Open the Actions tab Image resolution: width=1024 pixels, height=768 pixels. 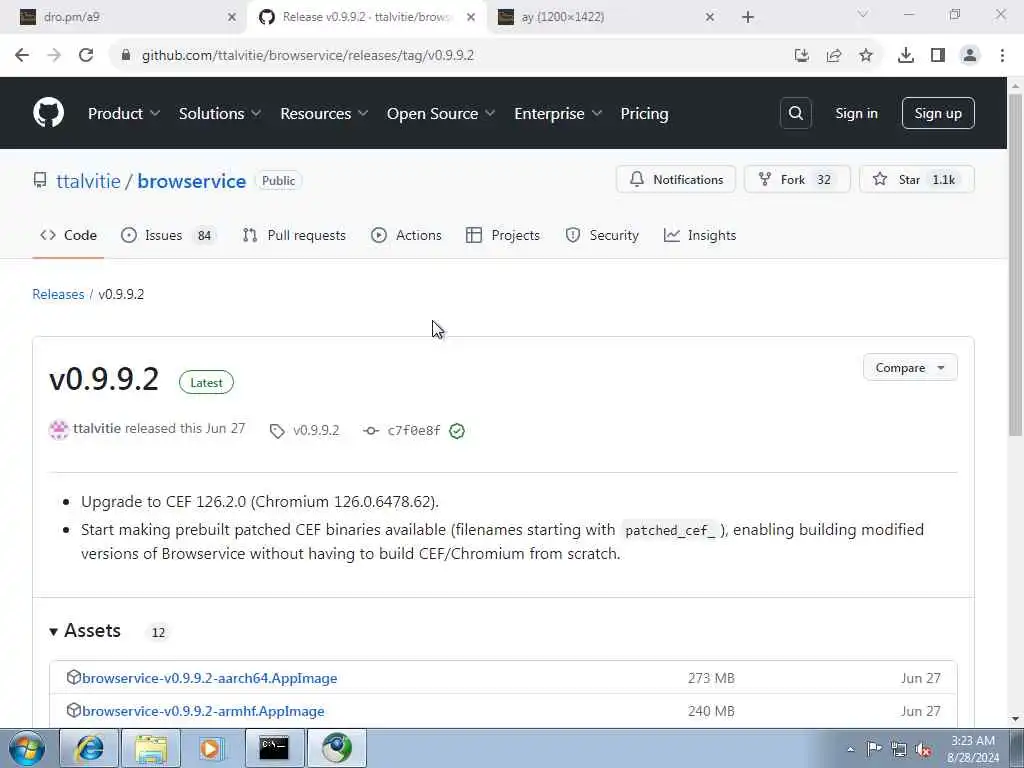pos(406,235)
